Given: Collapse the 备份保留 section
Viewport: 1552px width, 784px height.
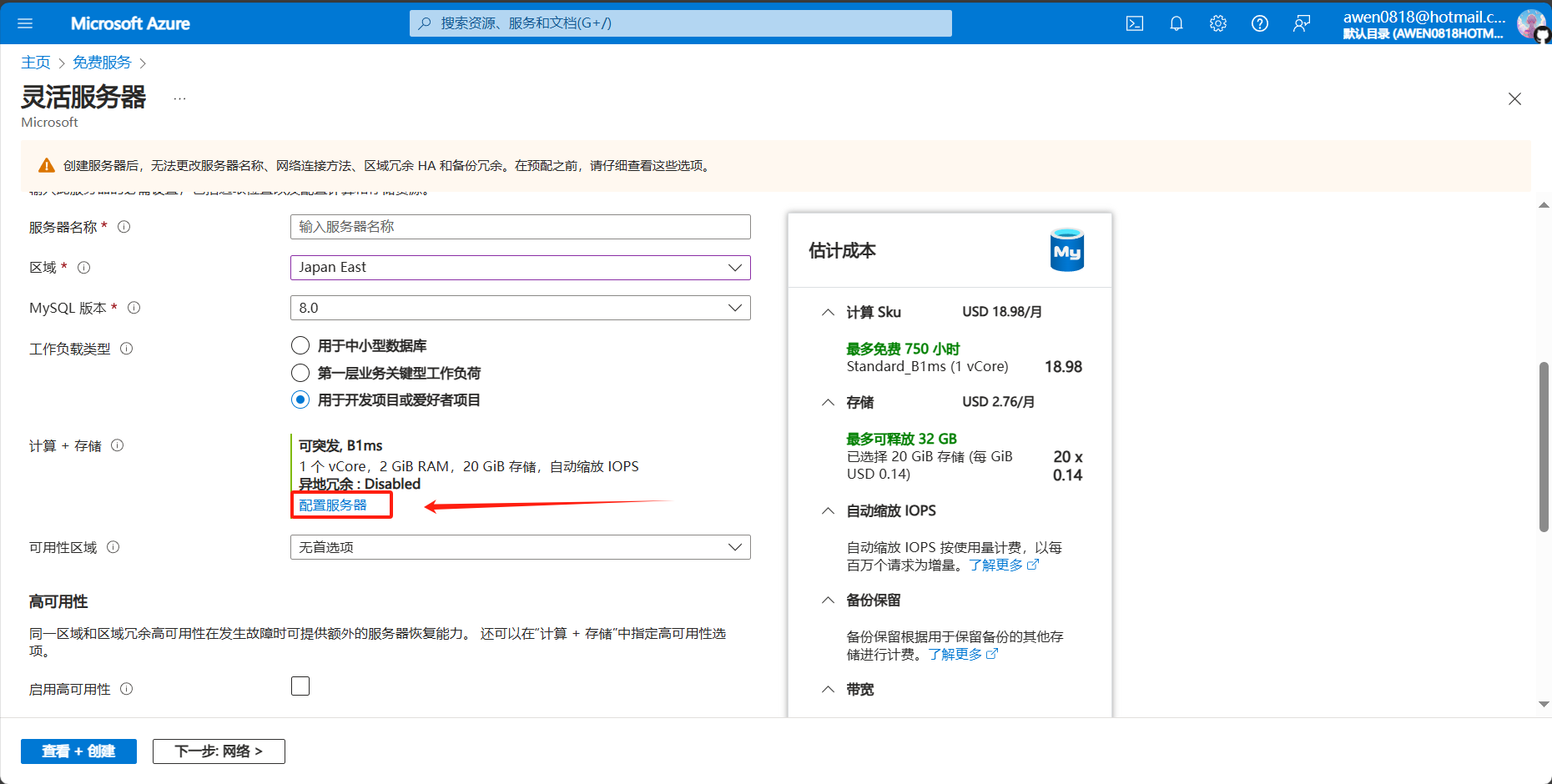Looking at the screenshot, I should click(x=828, y=600).
